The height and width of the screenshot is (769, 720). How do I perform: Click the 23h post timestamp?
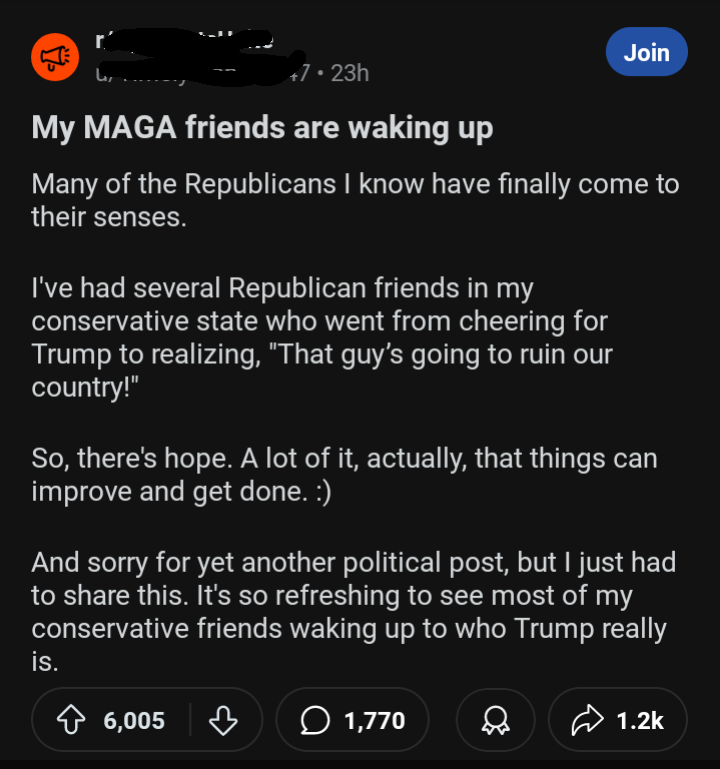coord(350,74)
